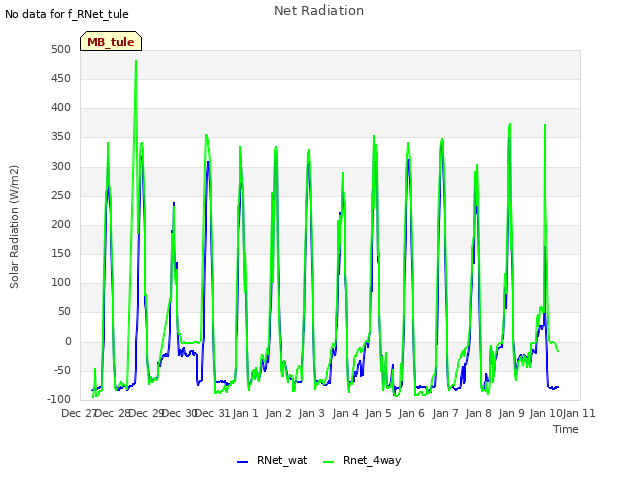The image size is (640, 480).
Task: Click the 250 y-axis tick label
Action: (61, 196)
